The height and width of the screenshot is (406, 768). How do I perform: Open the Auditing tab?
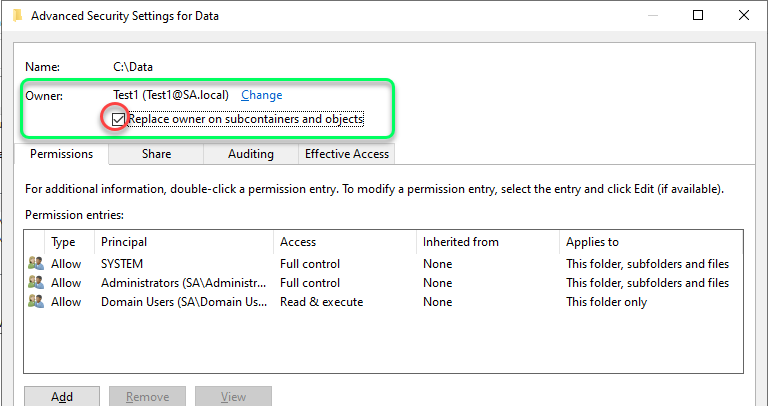pos(251,154)
